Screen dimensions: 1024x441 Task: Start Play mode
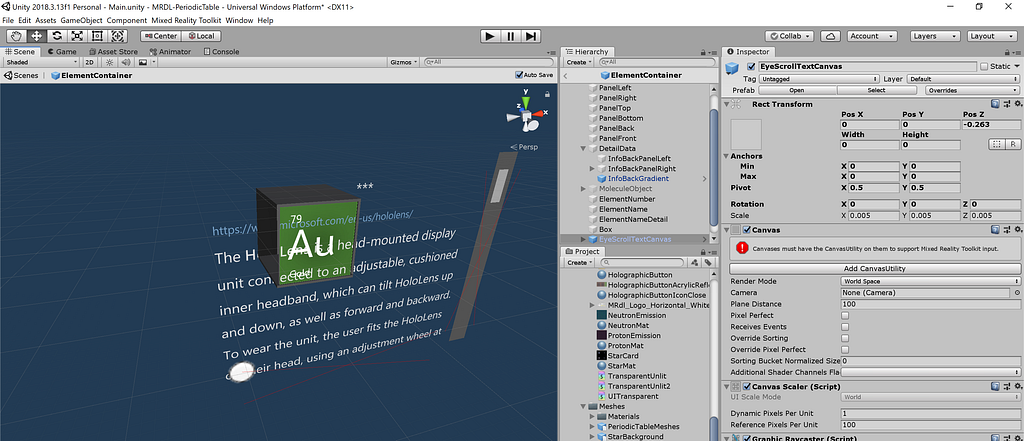490,36
